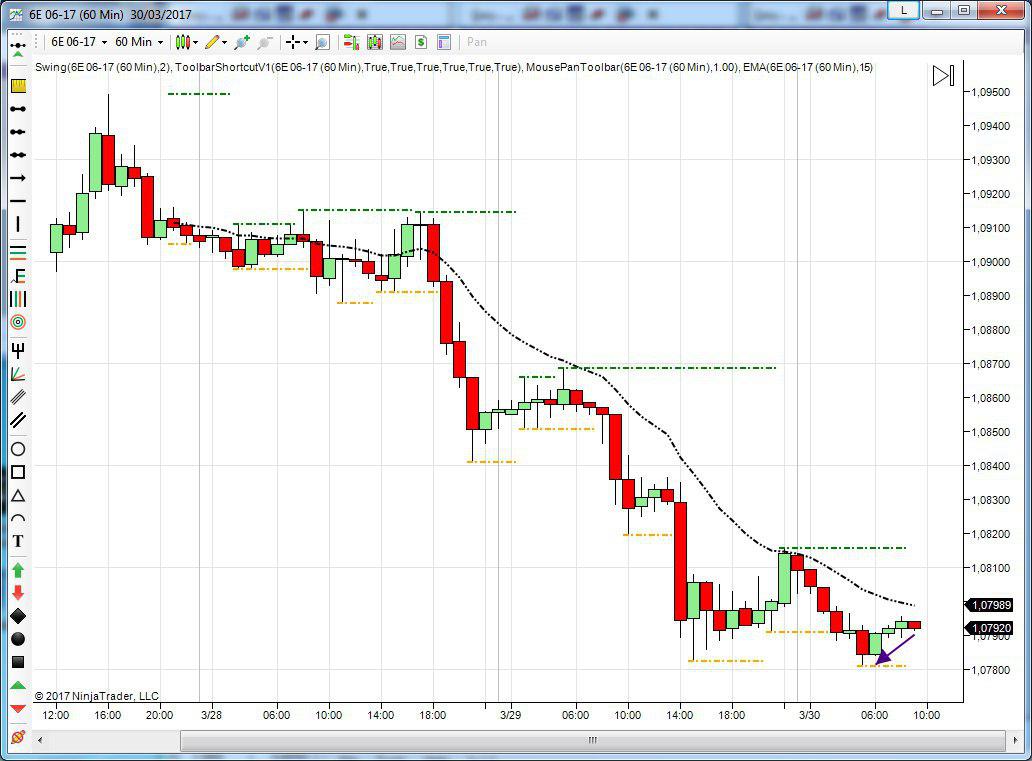The image size is (1032, 761).
Task: Open the chart Properties icon
Action: pos(444,42)
